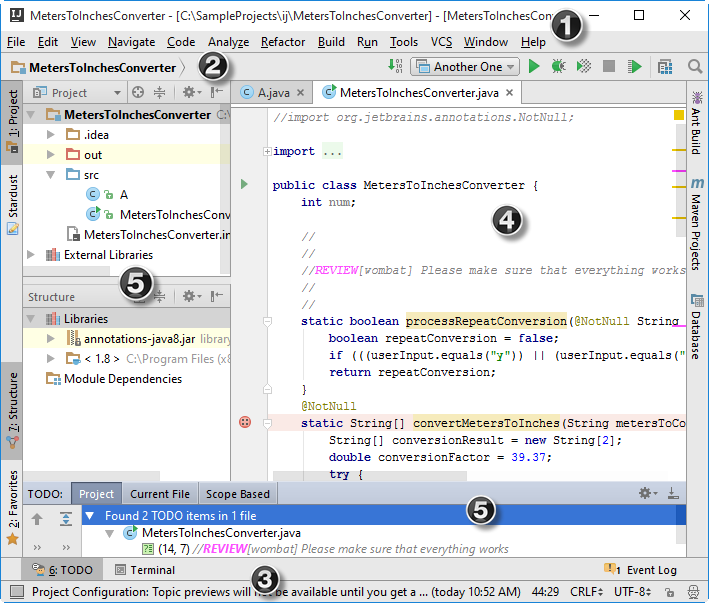Click the Stop square icon in toolbar

click(x=608, y=67)
